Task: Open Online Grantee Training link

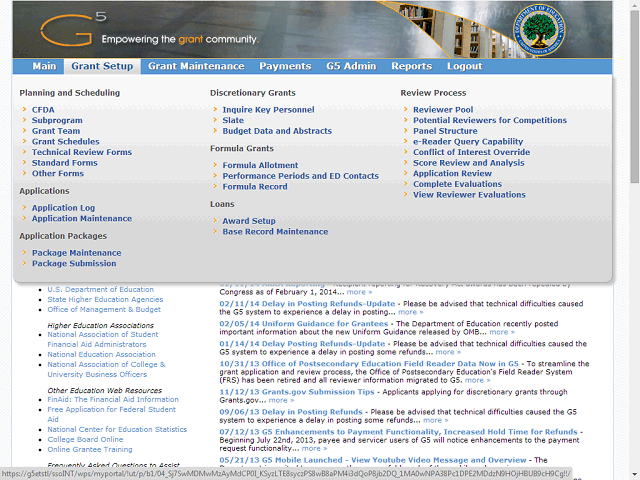Action: [x=90, y=449]
